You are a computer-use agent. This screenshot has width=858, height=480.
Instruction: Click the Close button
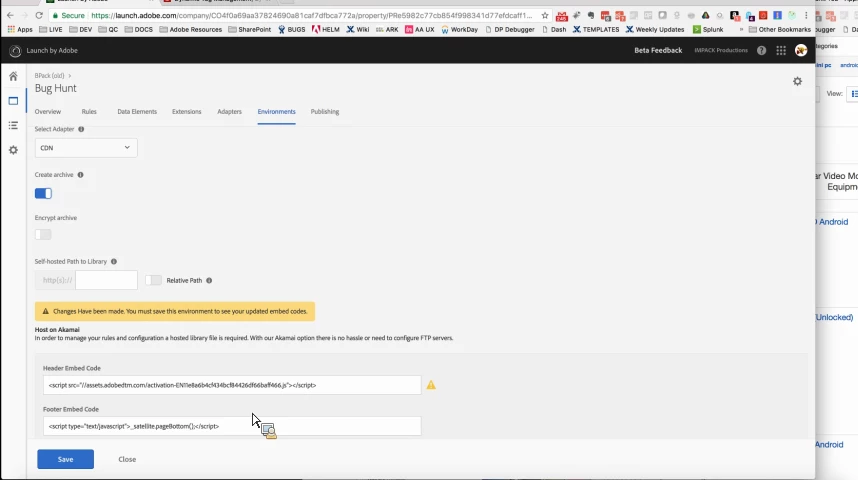(127, 459)
